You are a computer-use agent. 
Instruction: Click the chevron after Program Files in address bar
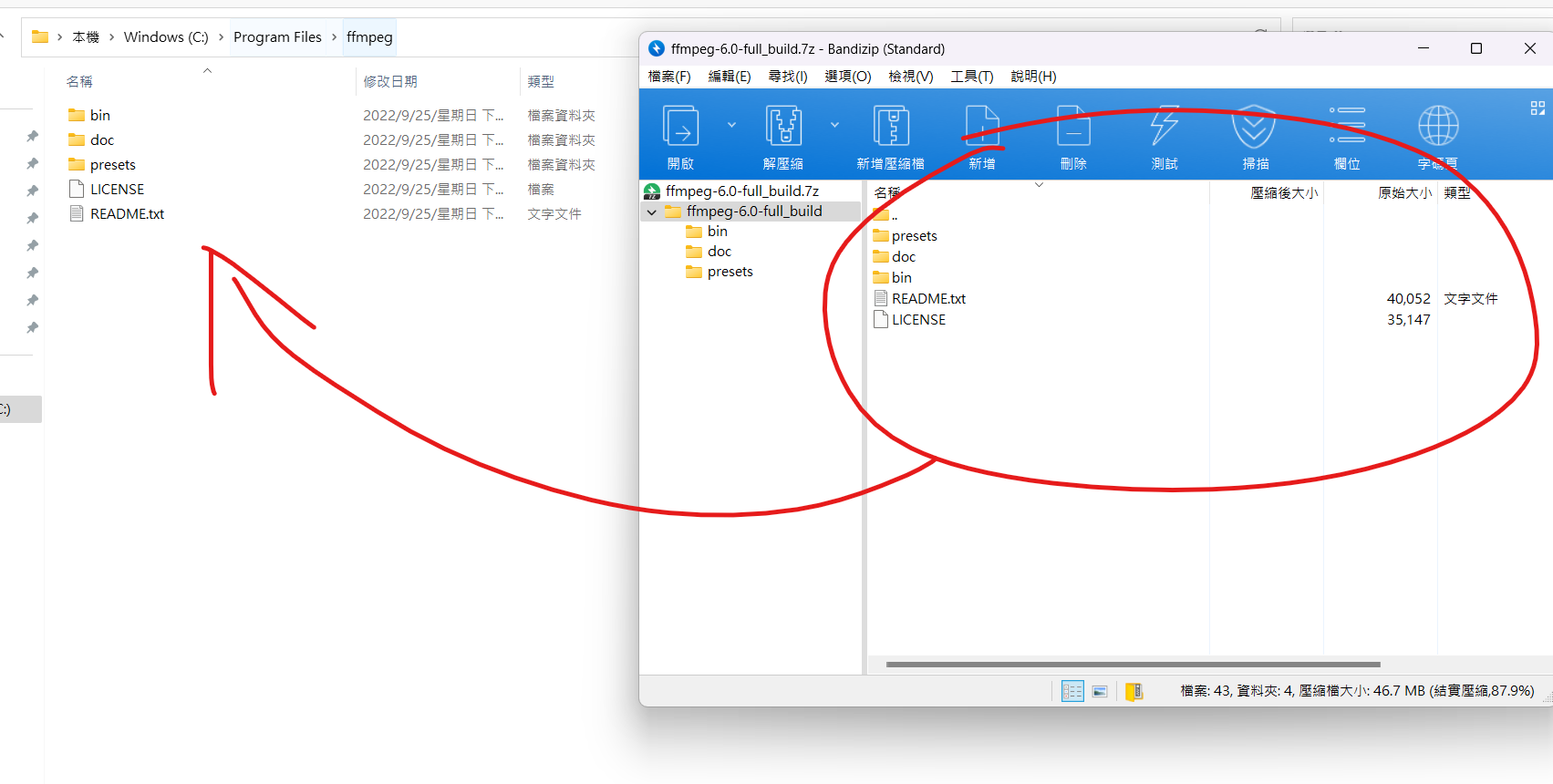tap(334, 36)
